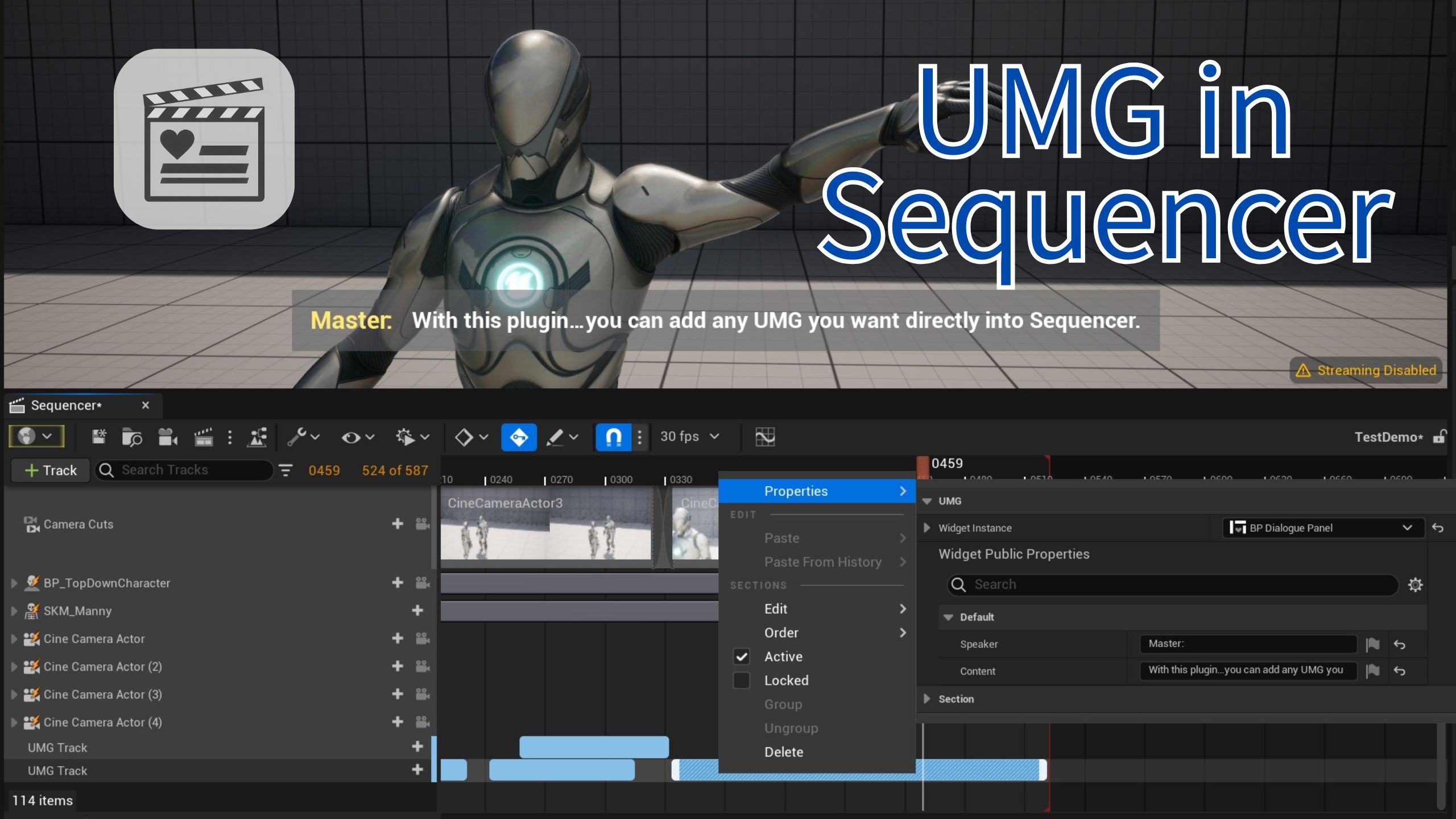Add a track to Camera Cuts with plus
Image resolution: width=1456 pixels, height=819 pixels.
398,524
